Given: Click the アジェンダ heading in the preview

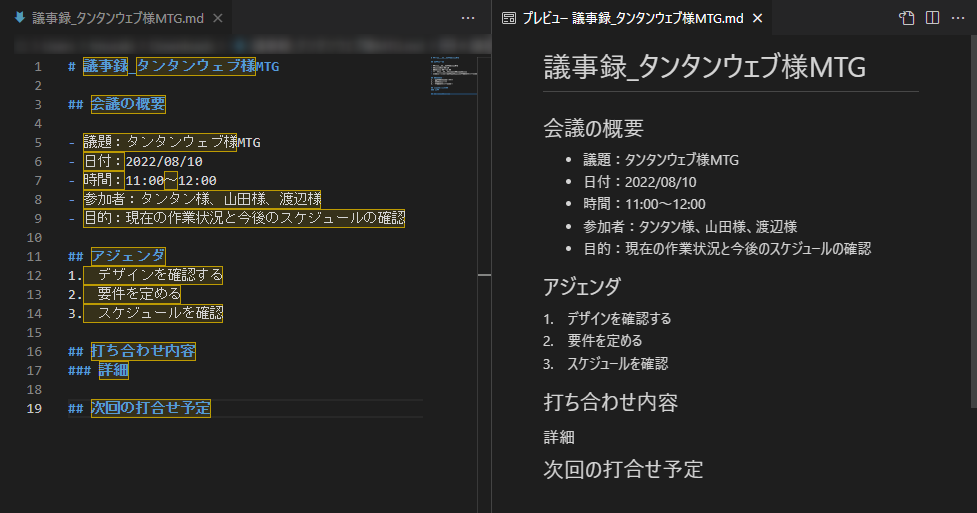Looking at the screenshot, I should click(582, 287).
